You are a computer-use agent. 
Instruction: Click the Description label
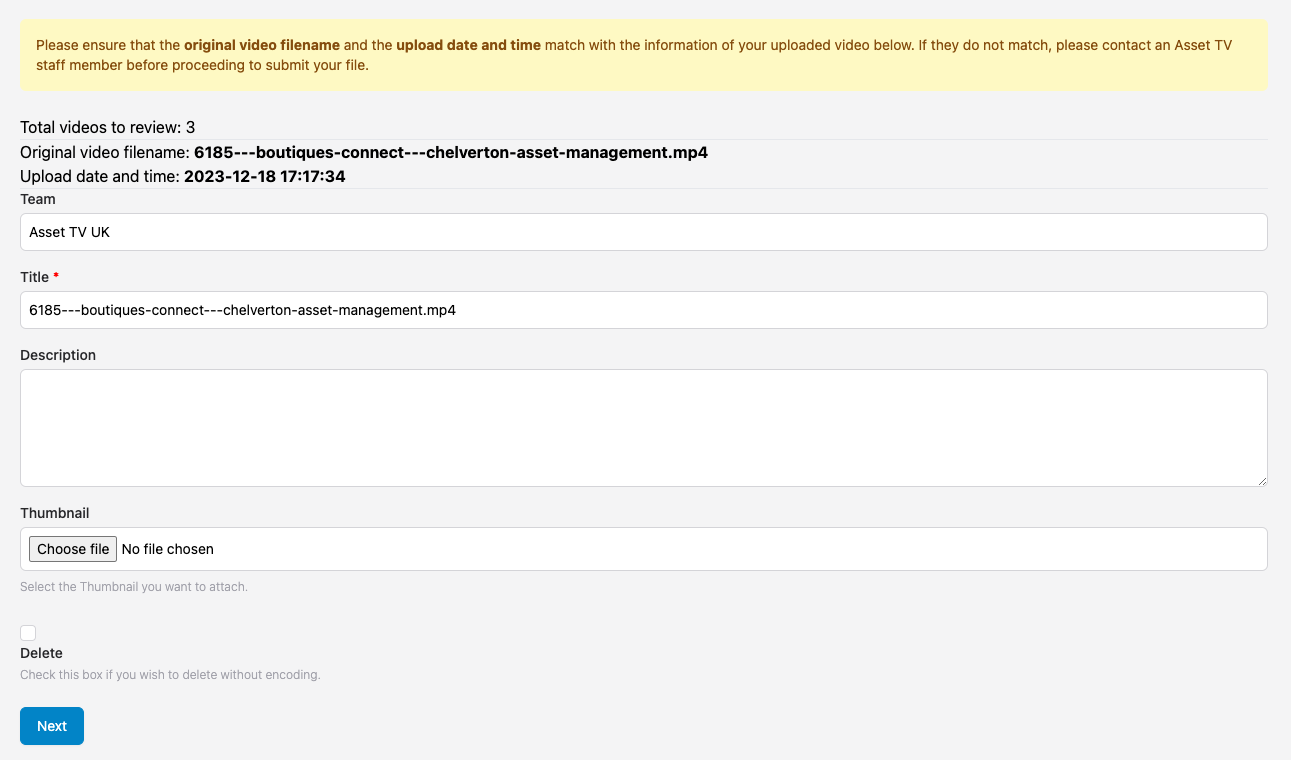pos(58,355)
